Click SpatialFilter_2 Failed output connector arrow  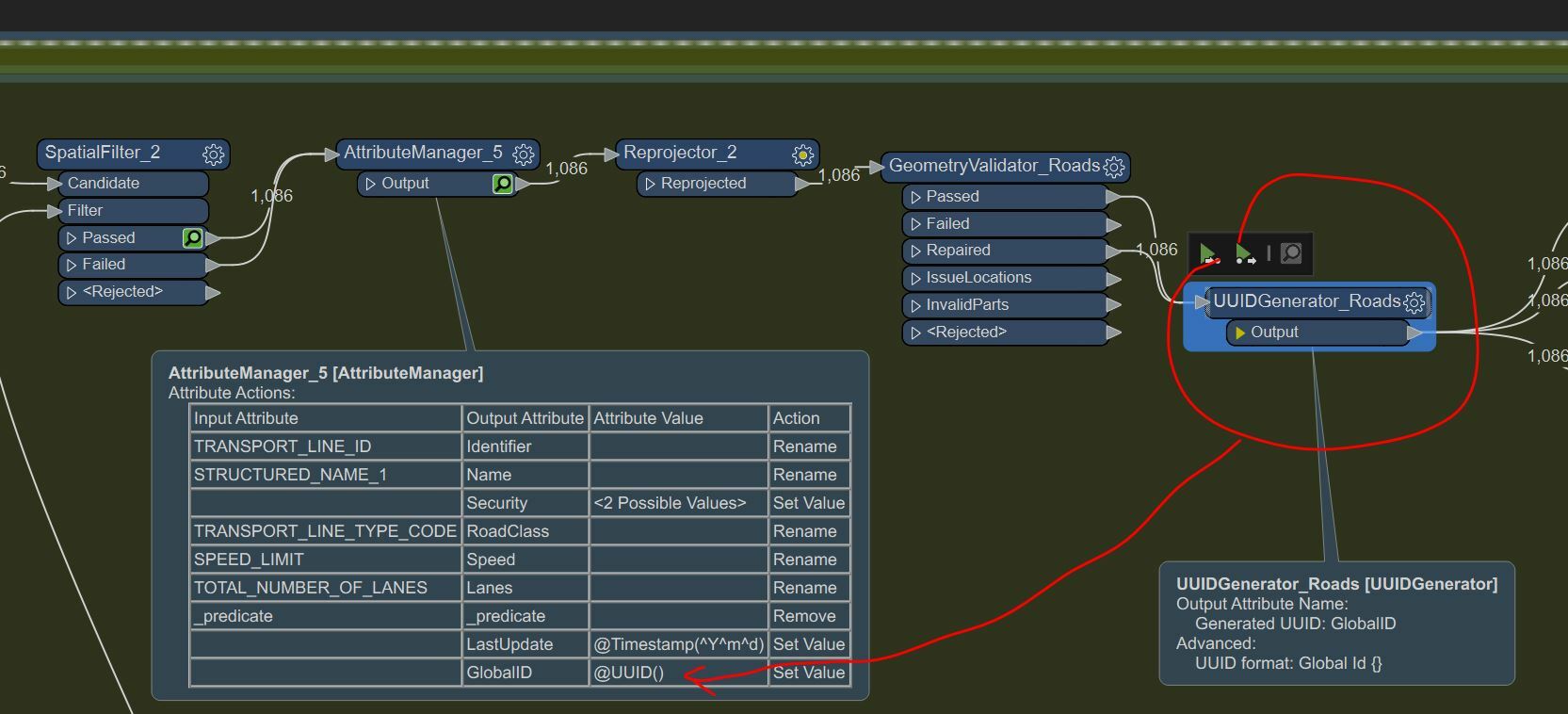pos(213,266)
